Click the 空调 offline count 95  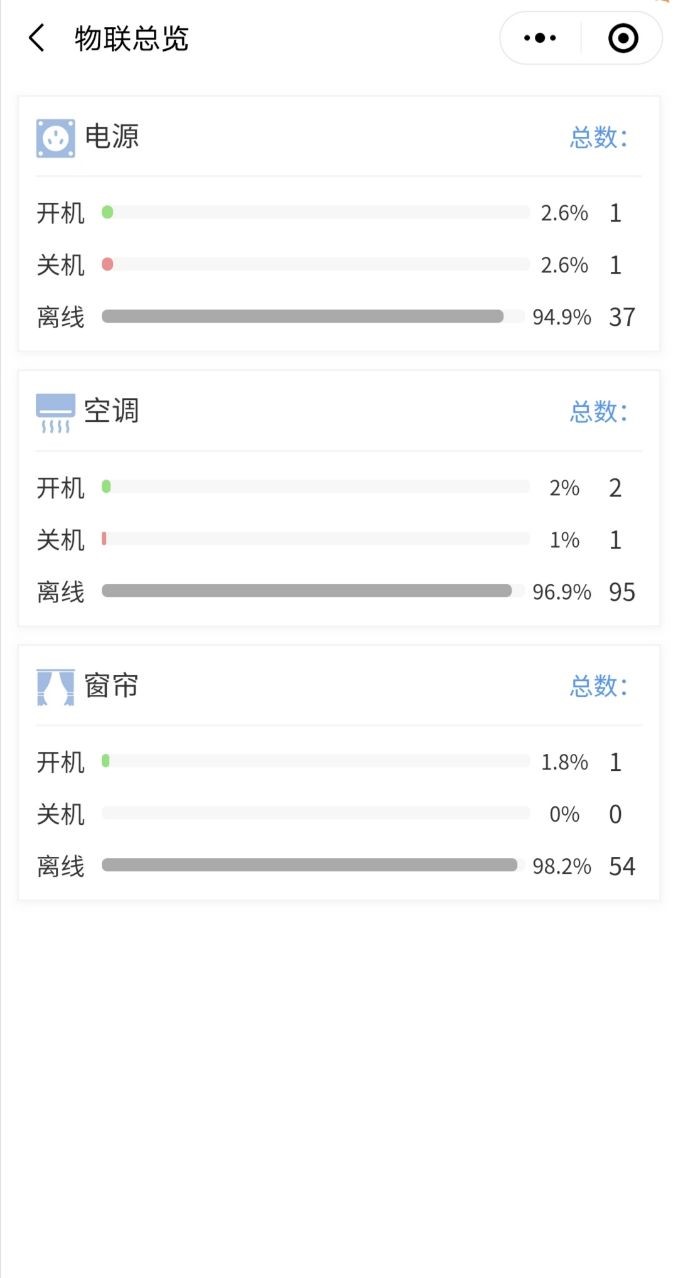(622, 592)
